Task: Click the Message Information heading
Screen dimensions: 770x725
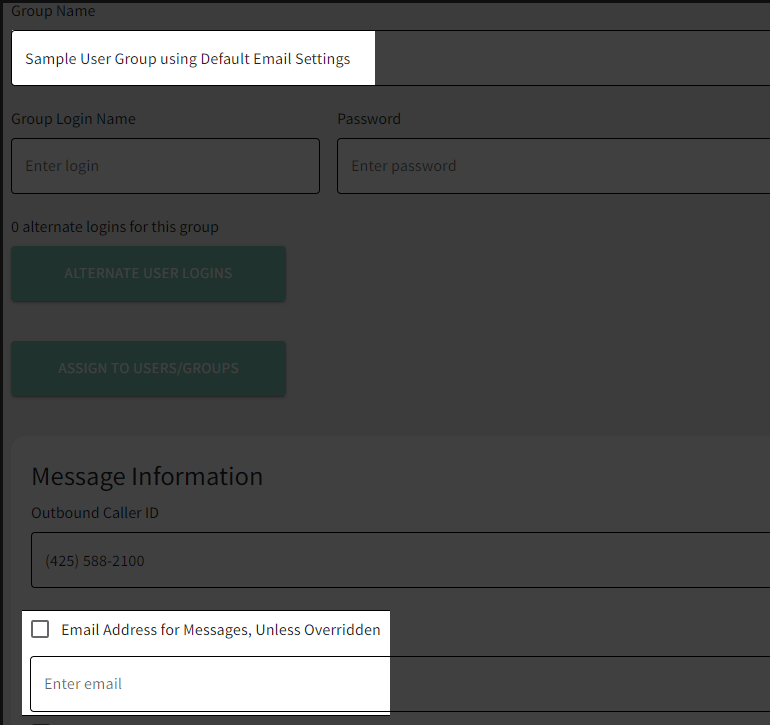Action: point(147,476)
